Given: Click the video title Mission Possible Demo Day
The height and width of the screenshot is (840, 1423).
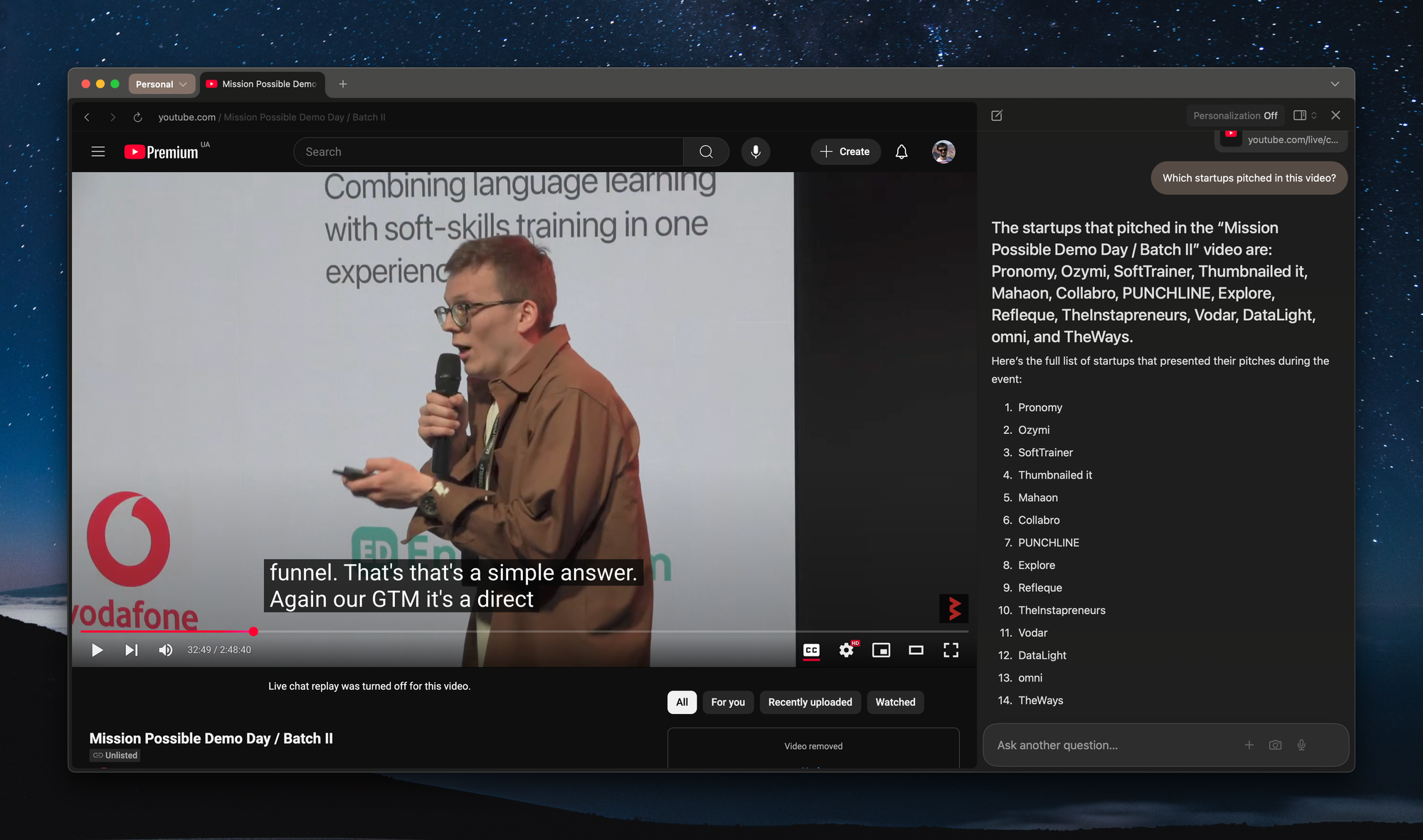Looking at the screenshot, I should pyautogui.click(x=211, y=738).
